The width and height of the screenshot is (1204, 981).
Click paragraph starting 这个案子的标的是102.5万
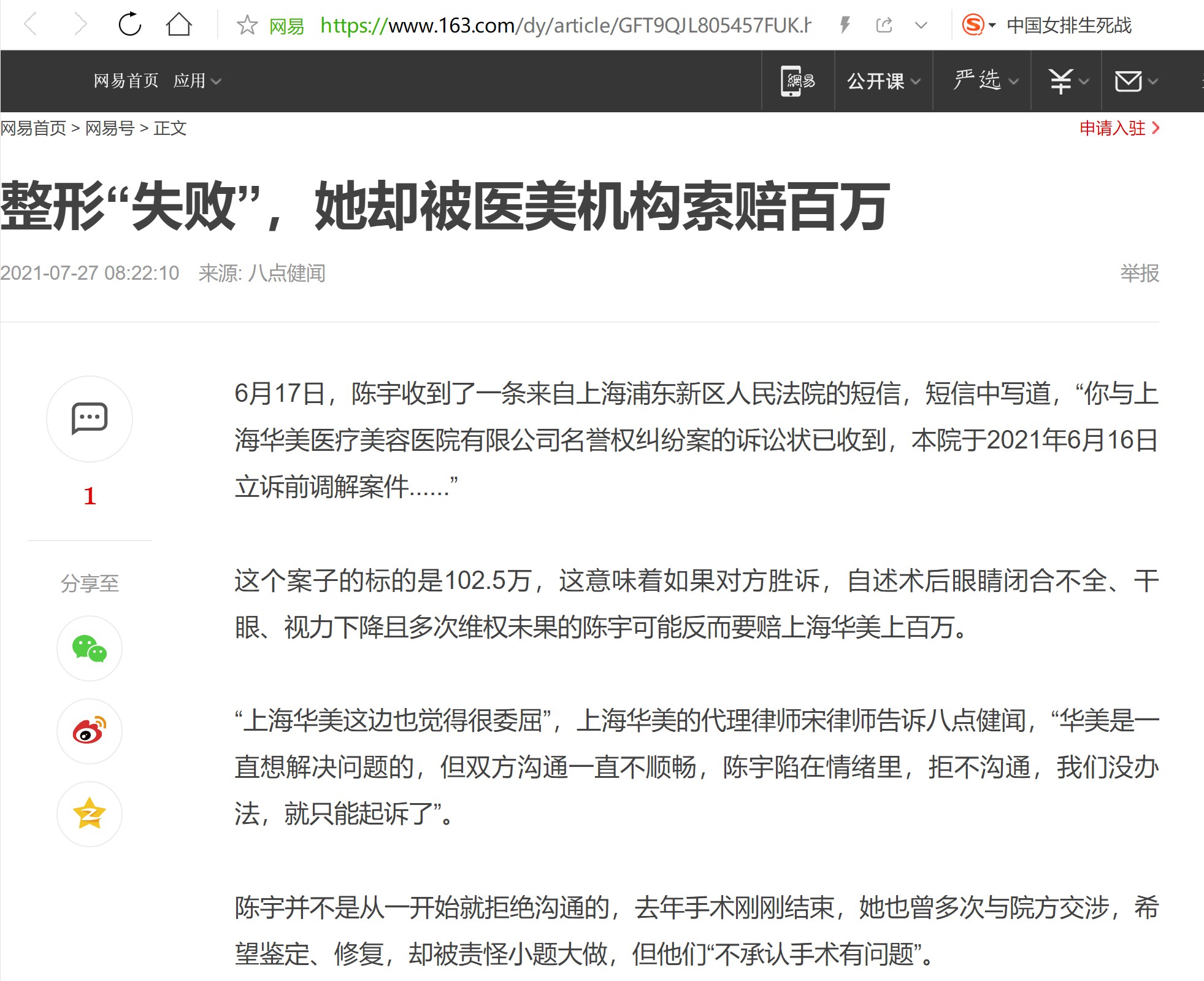696,604
